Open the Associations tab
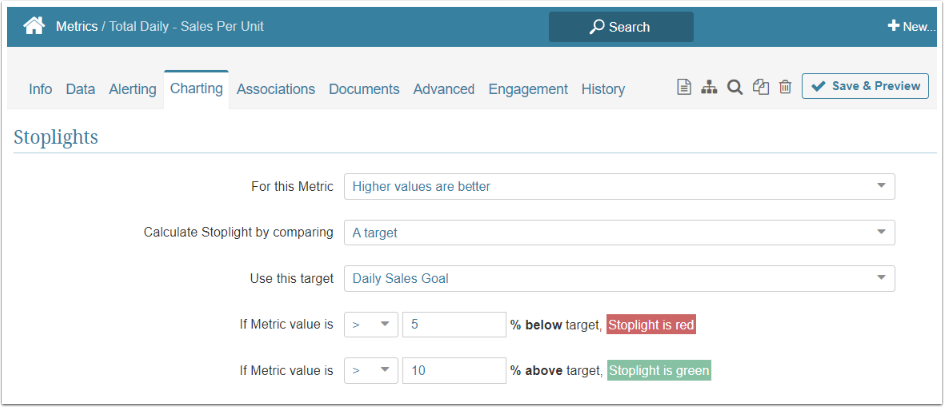The image size is (944, 407). pyautogui.click(x=276, y=89)
